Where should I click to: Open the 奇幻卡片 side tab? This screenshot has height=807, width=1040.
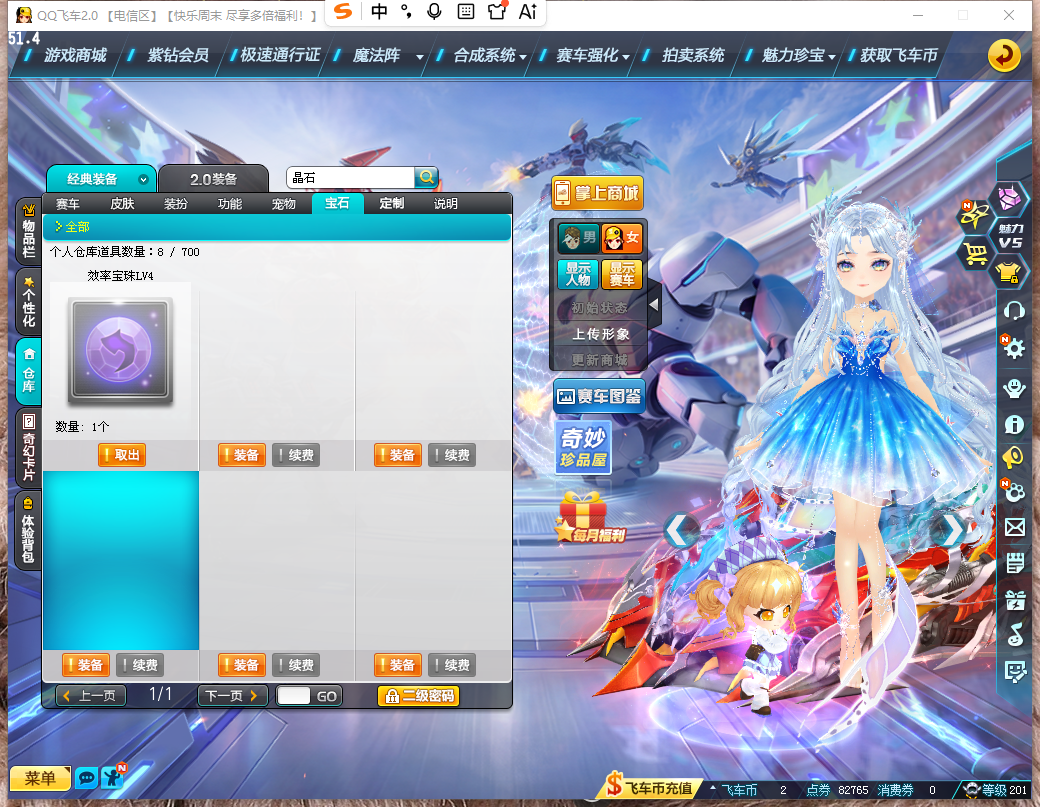pyautogui.click(x=29, y=448)
